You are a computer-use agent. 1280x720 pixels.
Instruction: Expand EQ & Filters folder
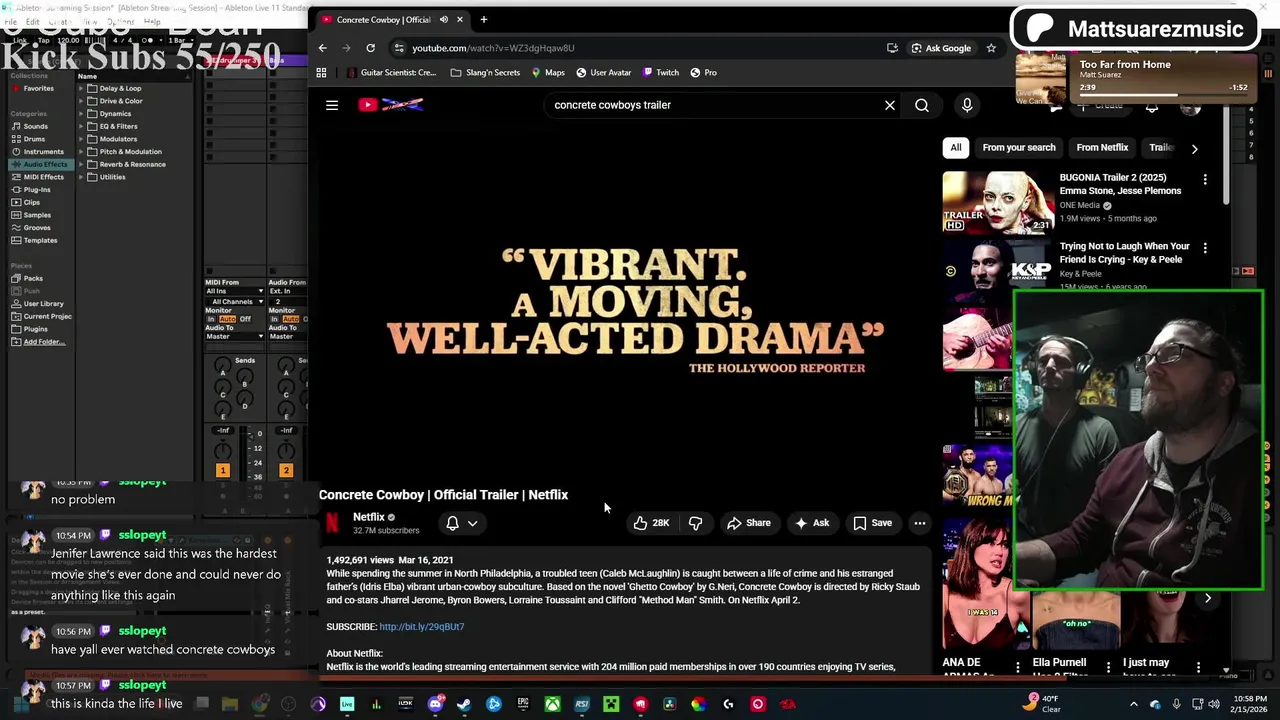click(x=80, y=126)
